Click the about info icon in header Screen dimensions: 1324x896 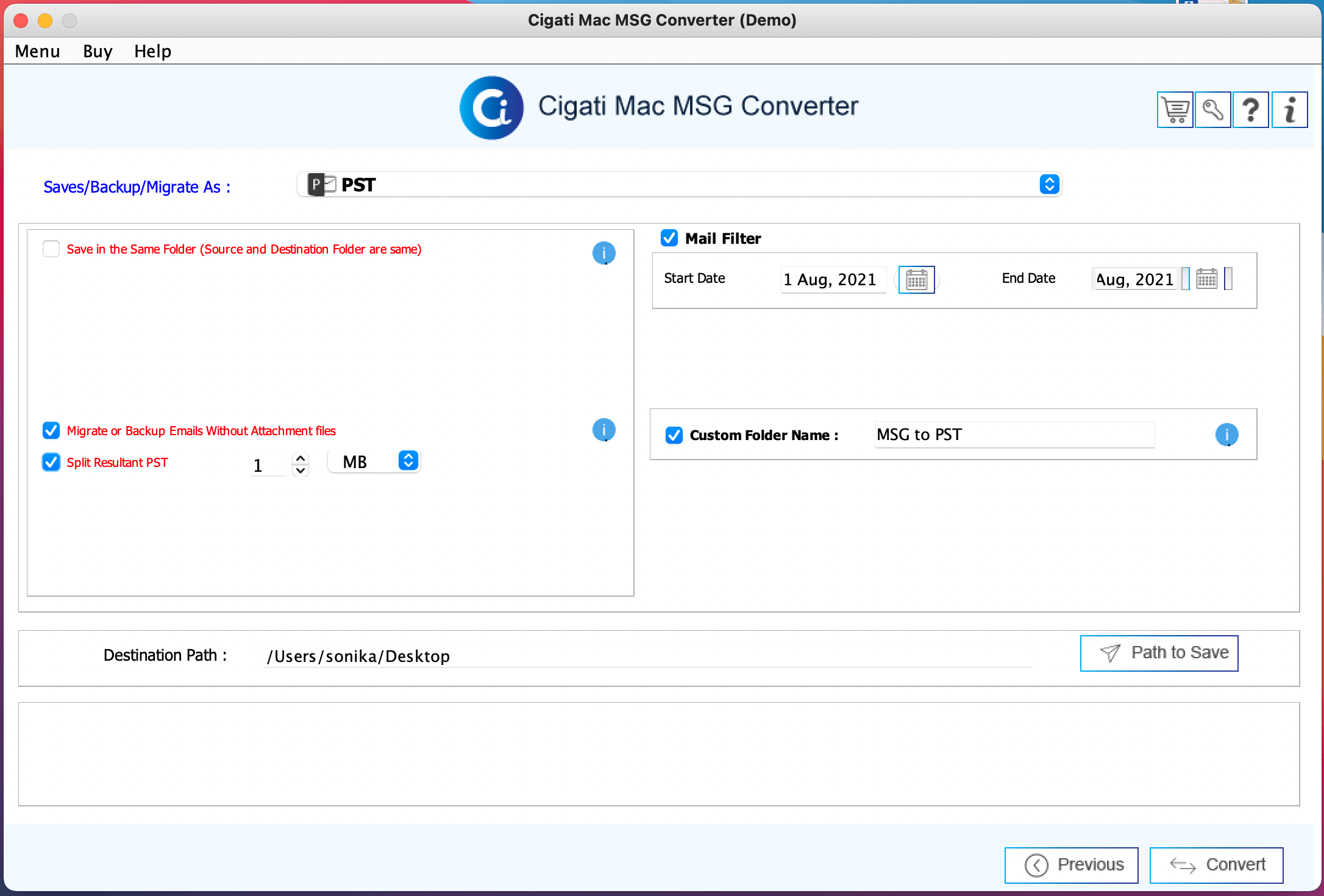[x=1289, y=110]
